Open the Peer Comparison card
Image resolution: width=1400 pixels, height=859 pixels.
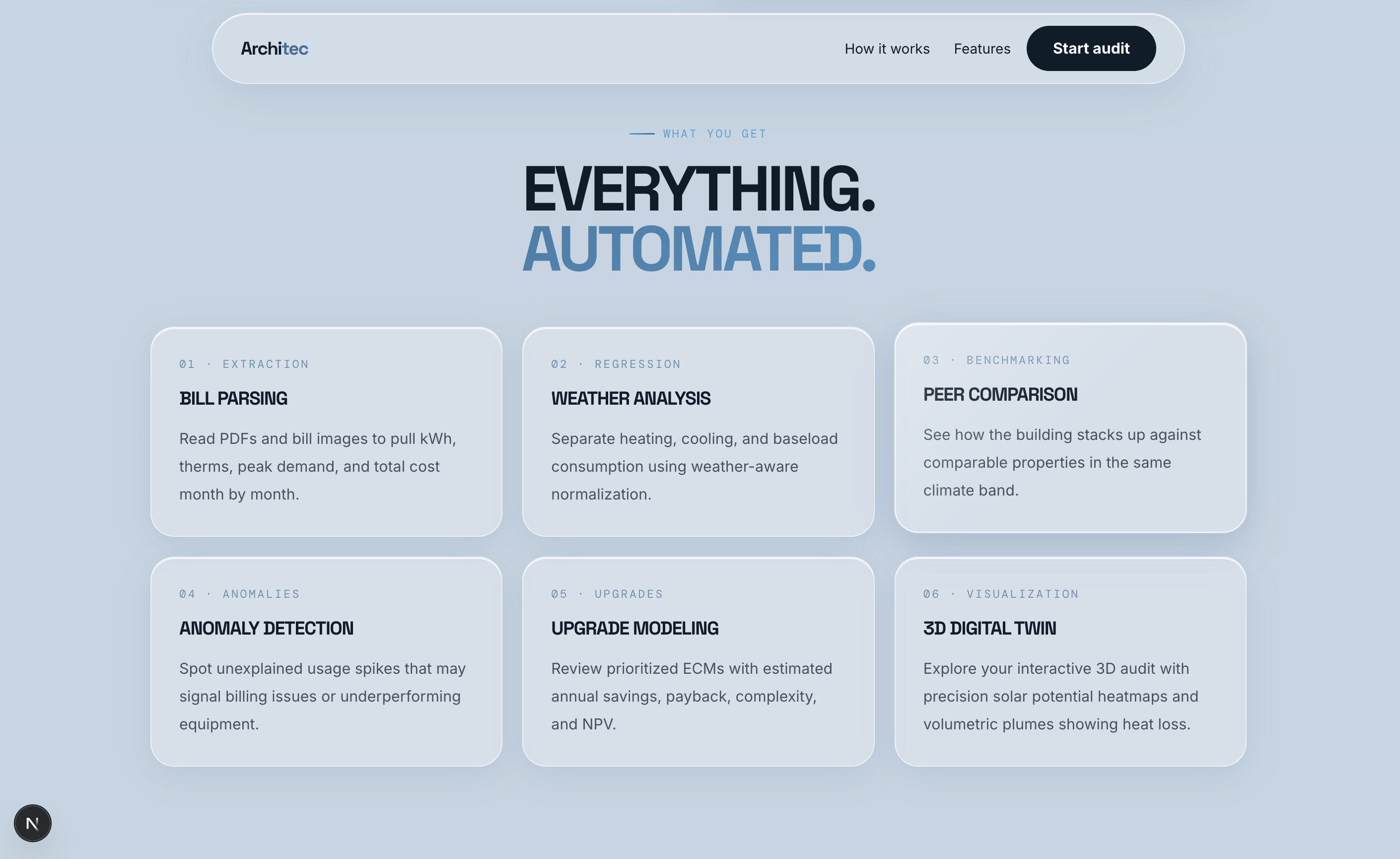click(x=1070, y=428)
